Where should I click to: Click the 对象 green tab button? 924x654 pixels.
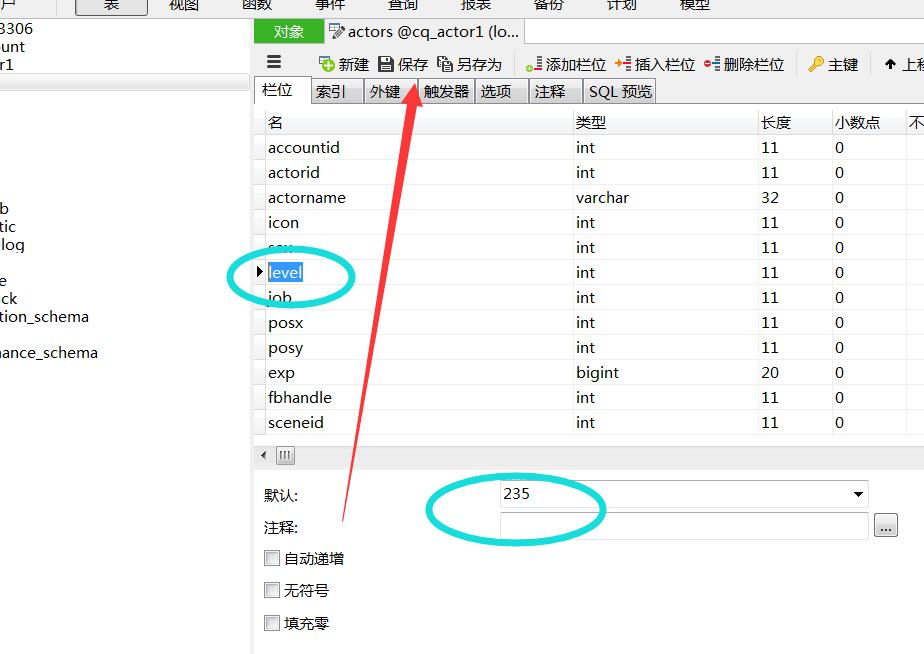289,32
